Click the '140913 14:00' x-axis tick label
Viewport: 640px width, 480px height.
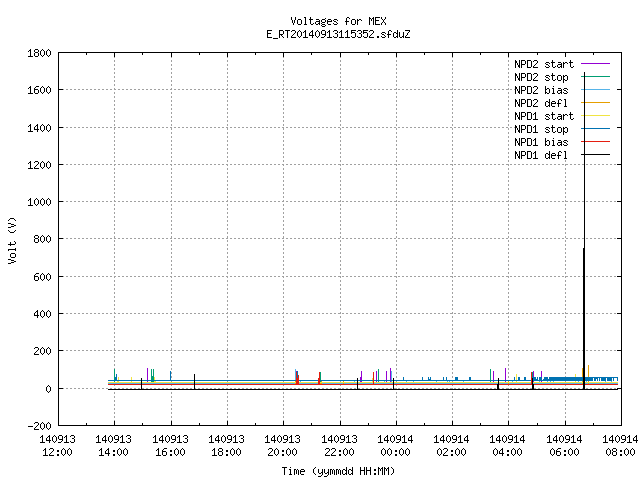coord(114,446)
